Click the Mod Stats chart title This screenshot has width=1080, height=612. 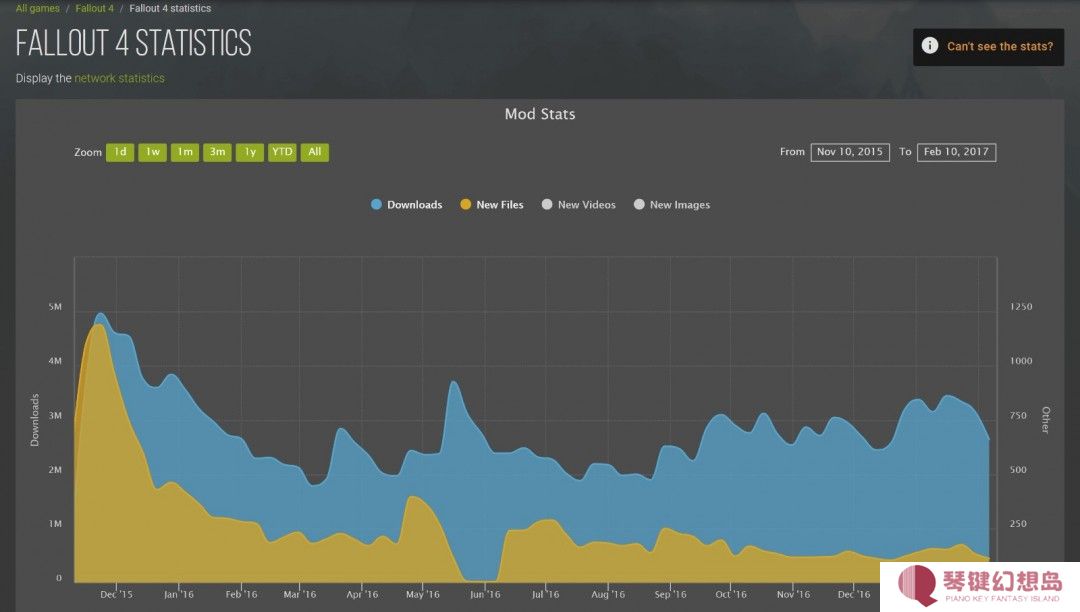(x=540, y=114)
